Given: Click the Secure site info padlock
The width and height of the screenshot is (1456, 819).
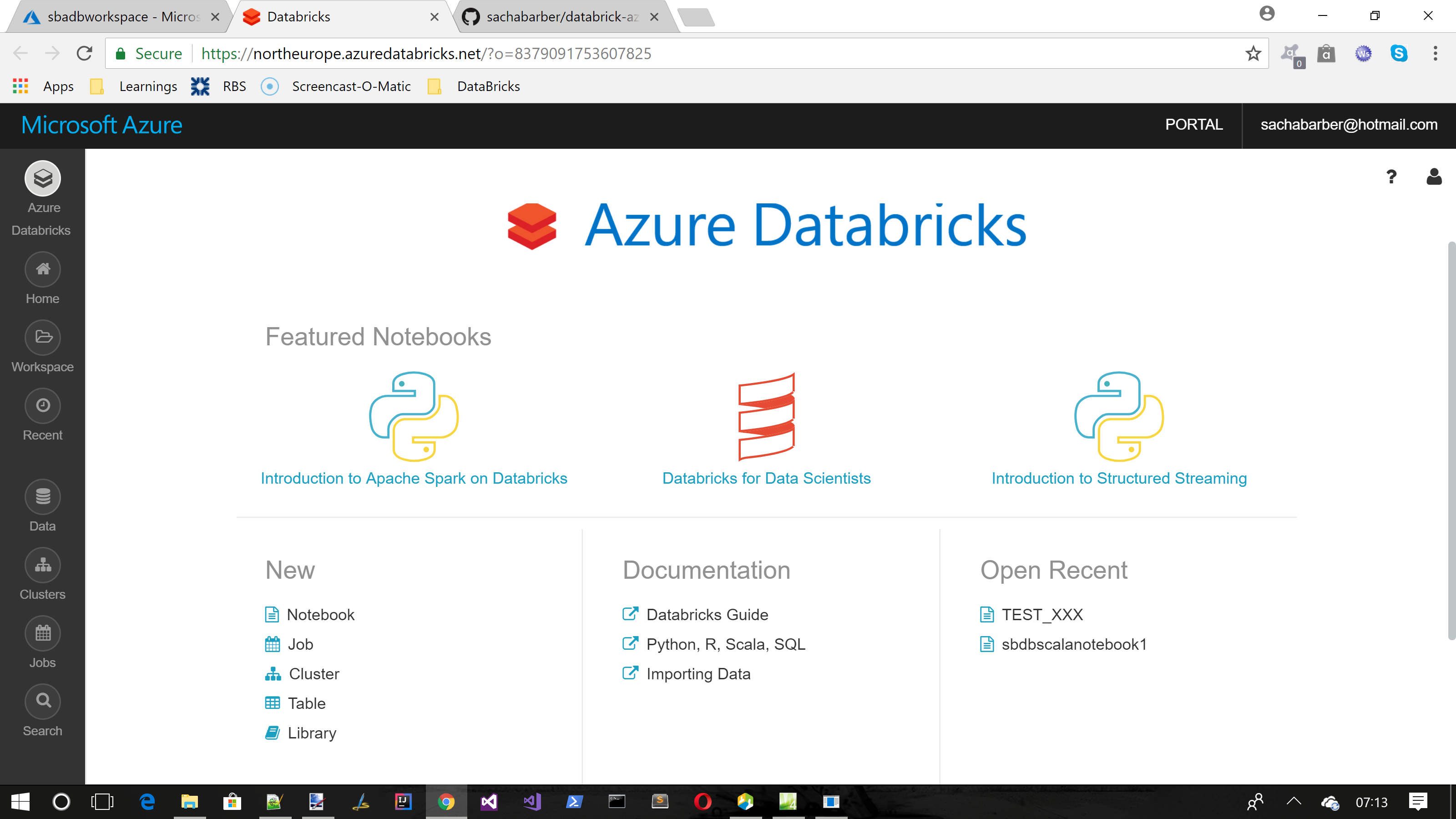Looking at the screenshot, I should point(121,53).
